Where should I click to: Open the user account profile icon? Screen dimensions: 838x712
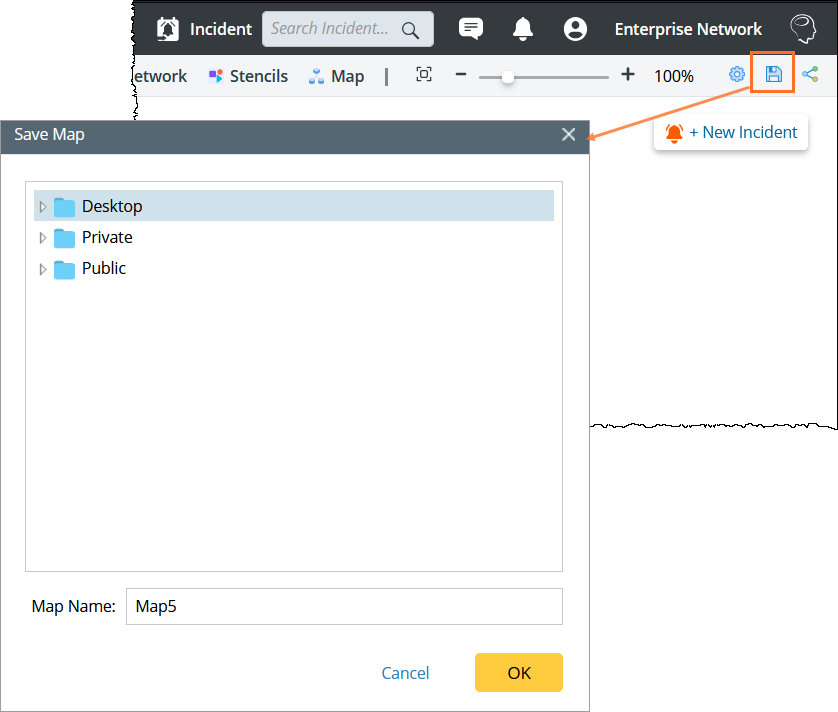pyautogui.click(x=575, y=29)
